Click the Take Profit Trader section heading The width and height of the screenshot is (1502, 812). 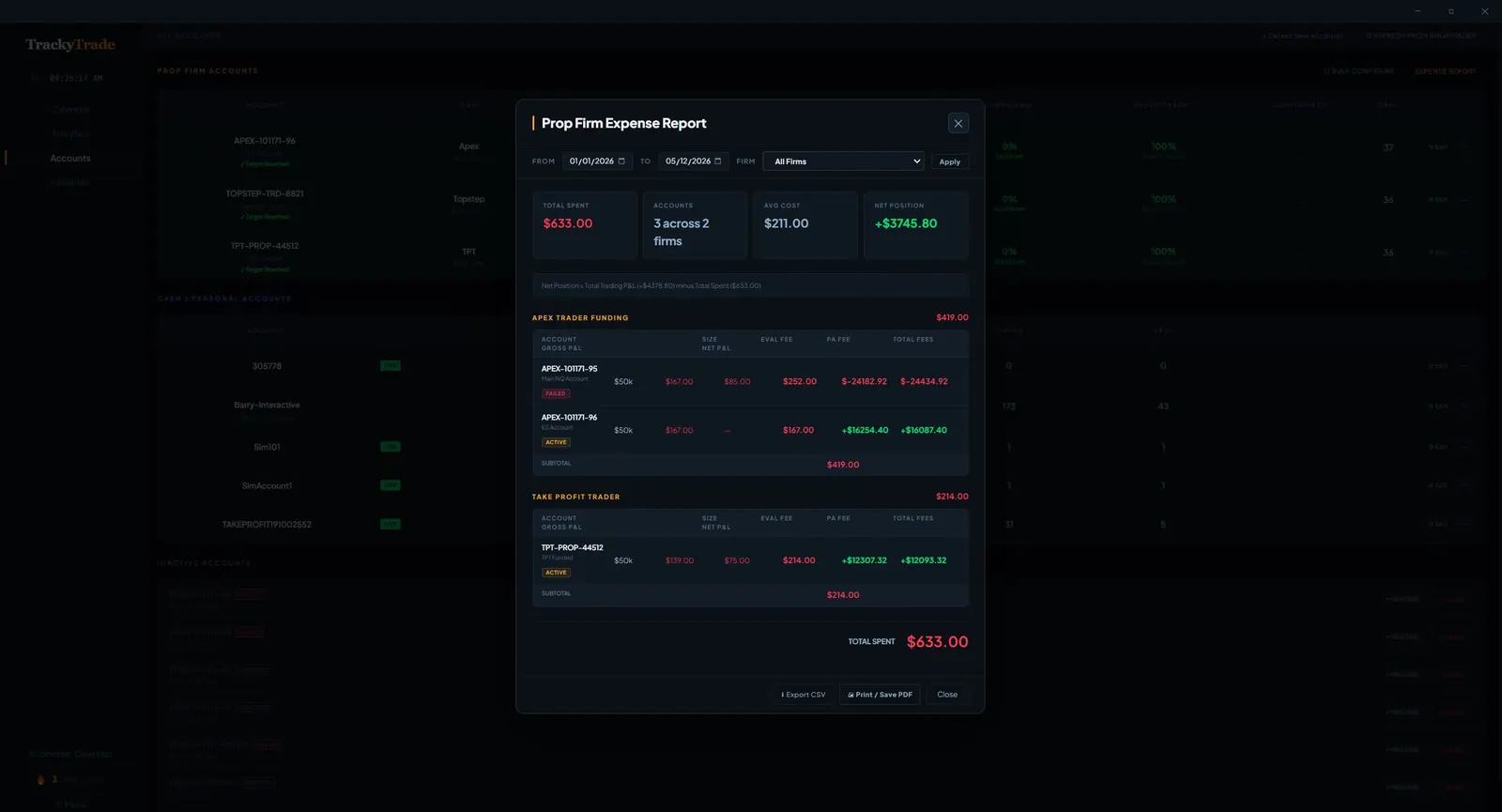pyautogui.click(x=575, y=497)
